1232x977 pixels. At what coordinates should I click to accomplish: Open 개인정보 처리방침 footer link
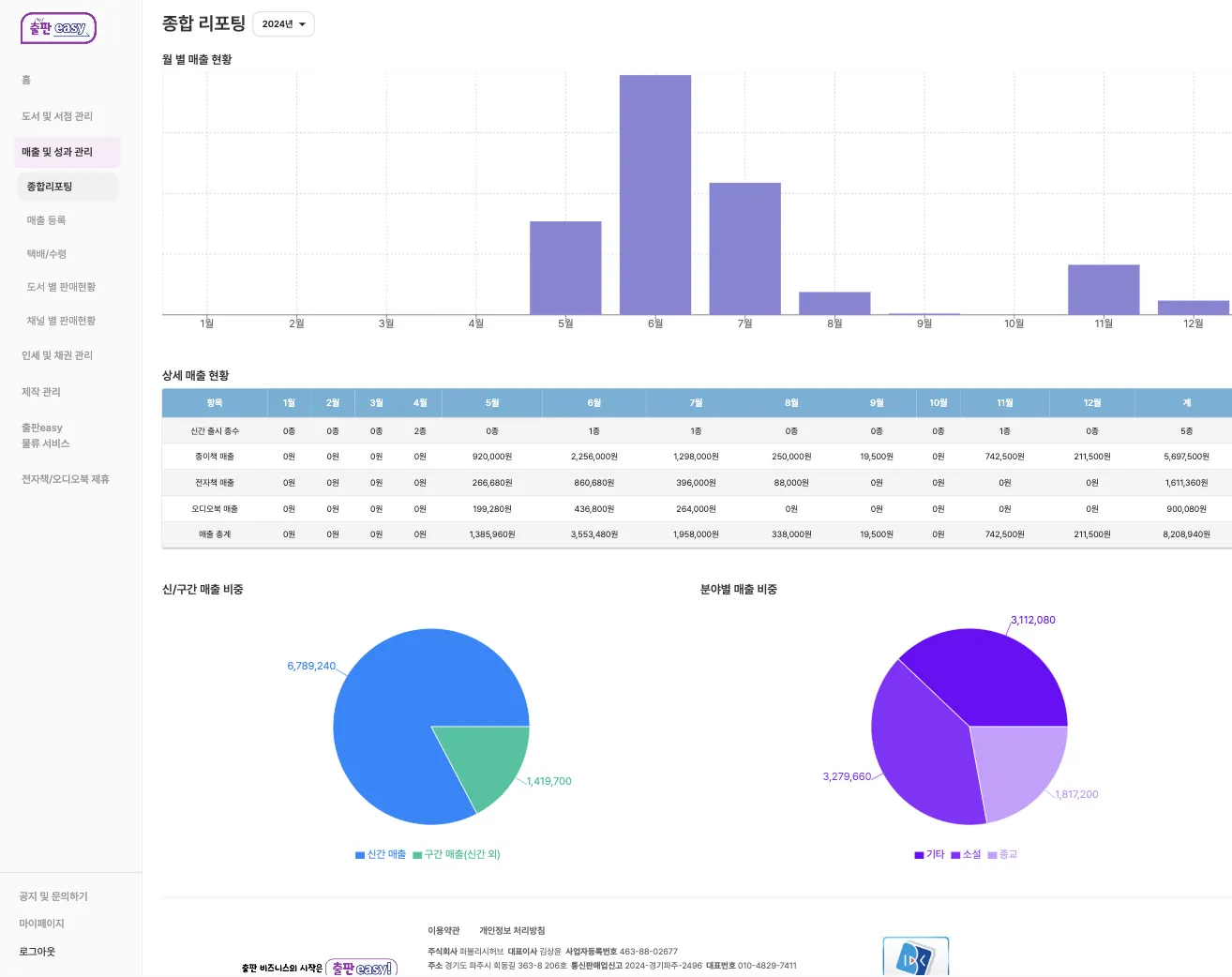(512, 930)
